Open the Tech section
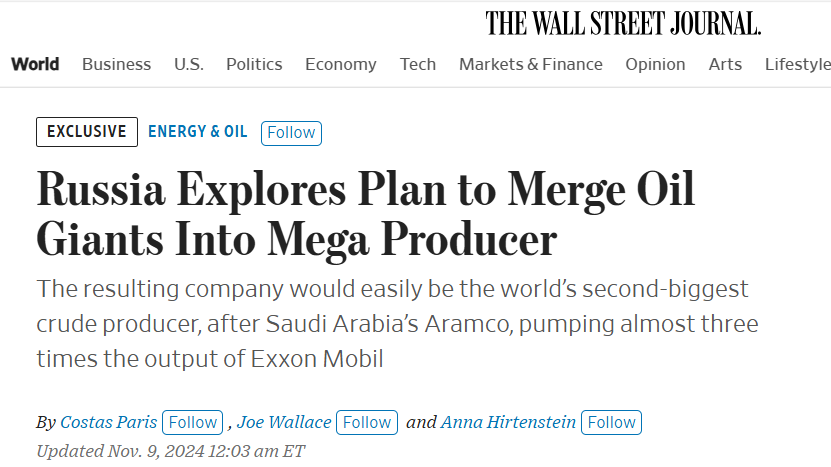This screenshot has height=467, width=831. pos(418,64)
